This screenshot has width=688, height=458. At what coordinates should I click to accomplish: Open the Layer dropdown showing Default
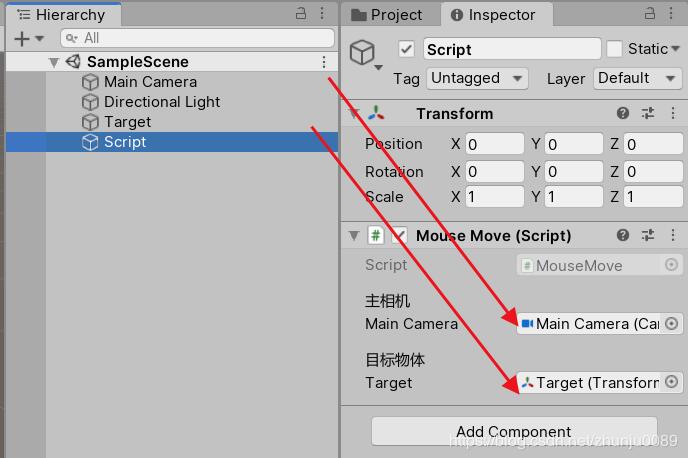[638, 79]
